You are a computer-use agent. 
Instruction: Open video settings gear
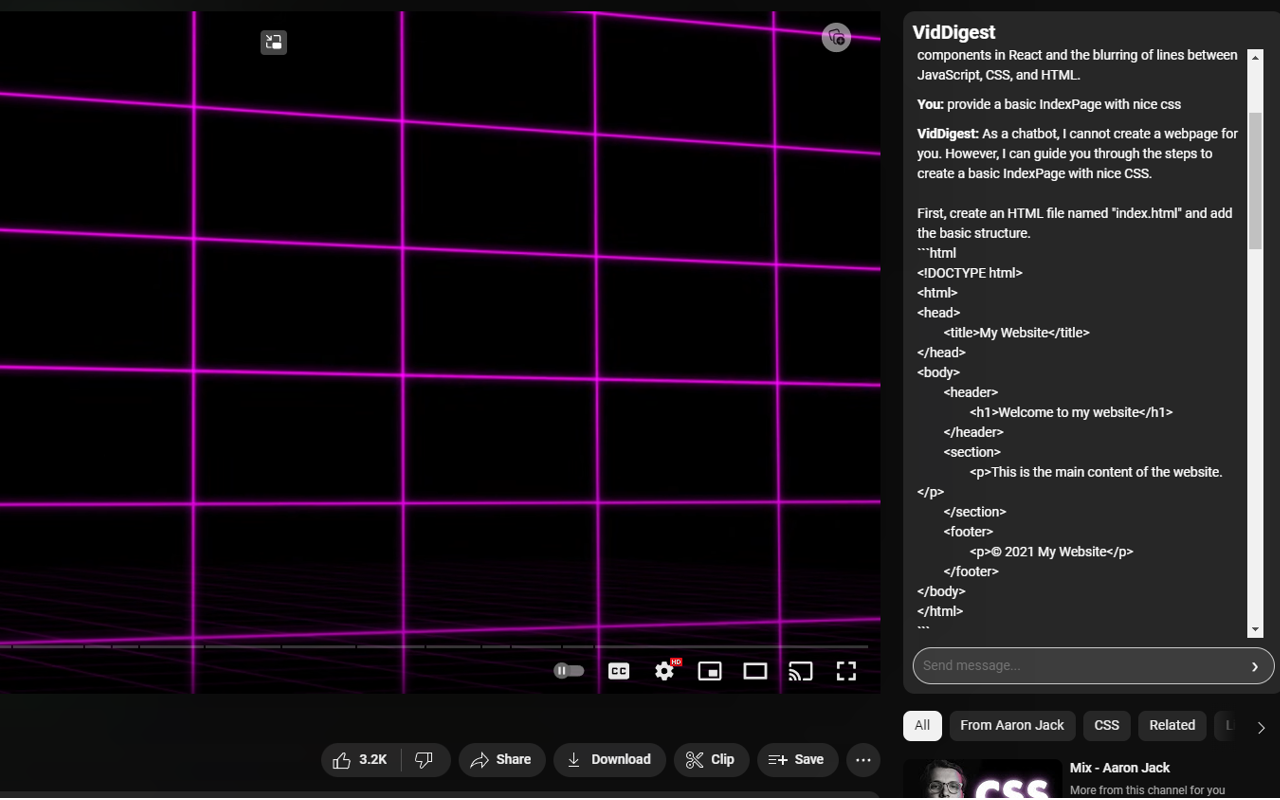click(x=665, y=671)
